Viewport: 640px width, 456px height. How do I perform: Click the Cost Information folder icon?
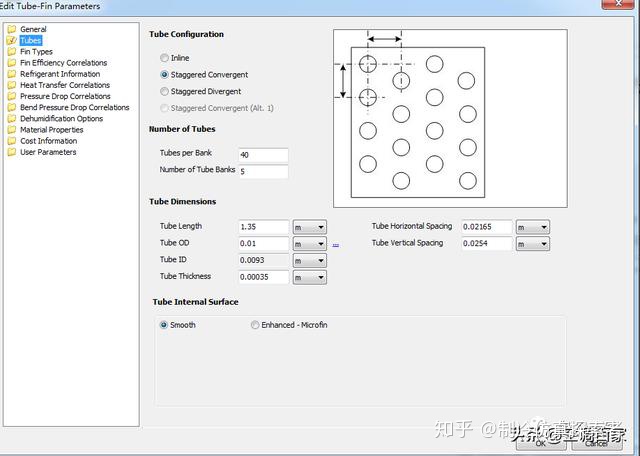click(x=12, y=141)
